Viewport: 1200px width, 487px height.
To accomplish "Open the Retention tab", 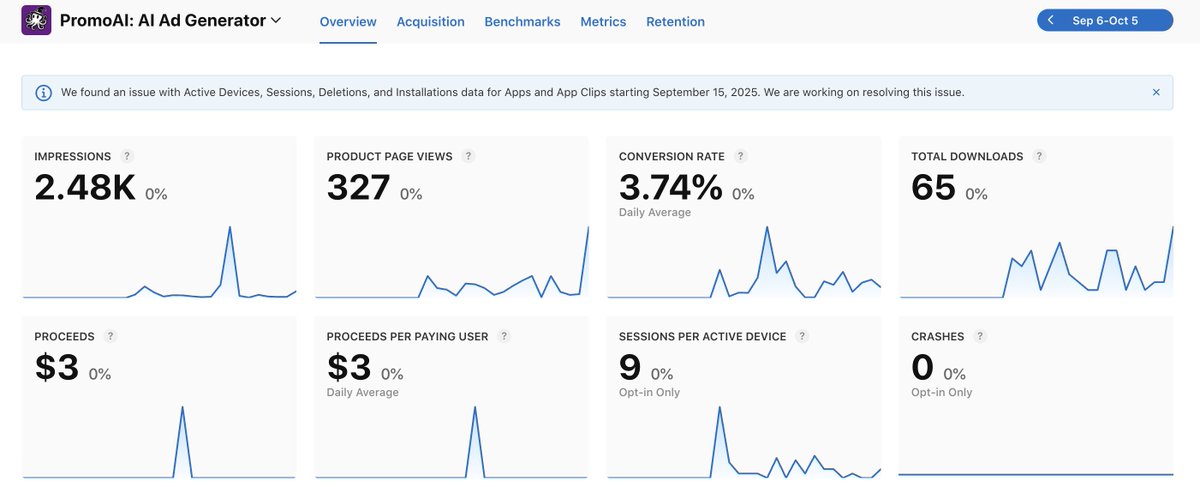I will point(675,21).
